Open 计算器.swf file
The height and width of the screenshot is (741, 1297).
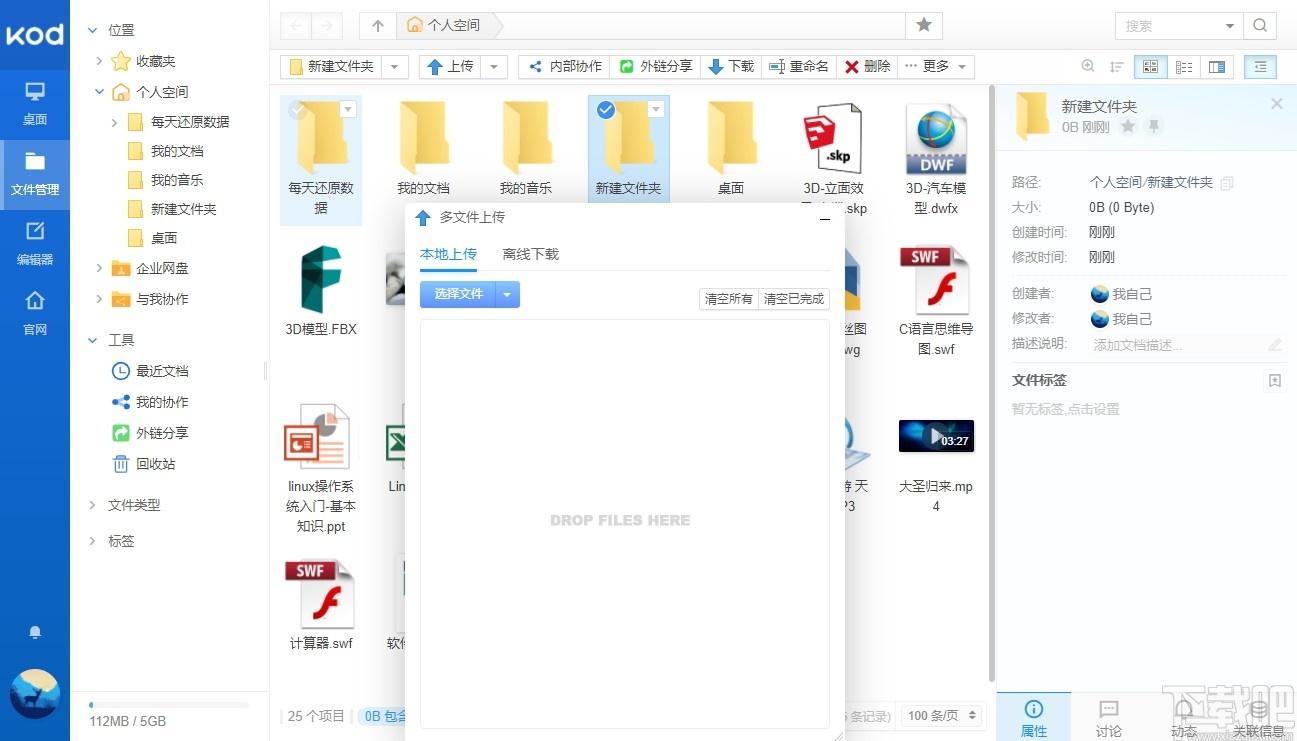[320, 605]
